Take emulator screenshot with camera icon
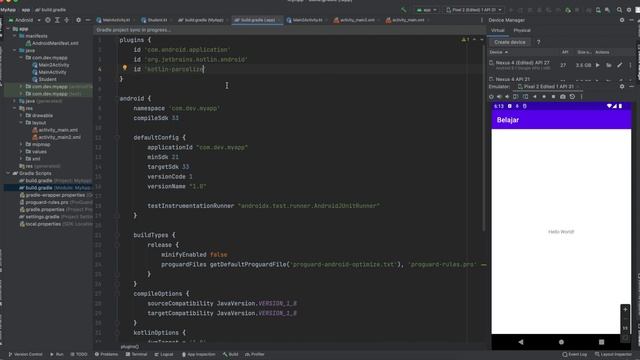Image resolution: width=640 pixels, height=360 pixels. (563, 97)
